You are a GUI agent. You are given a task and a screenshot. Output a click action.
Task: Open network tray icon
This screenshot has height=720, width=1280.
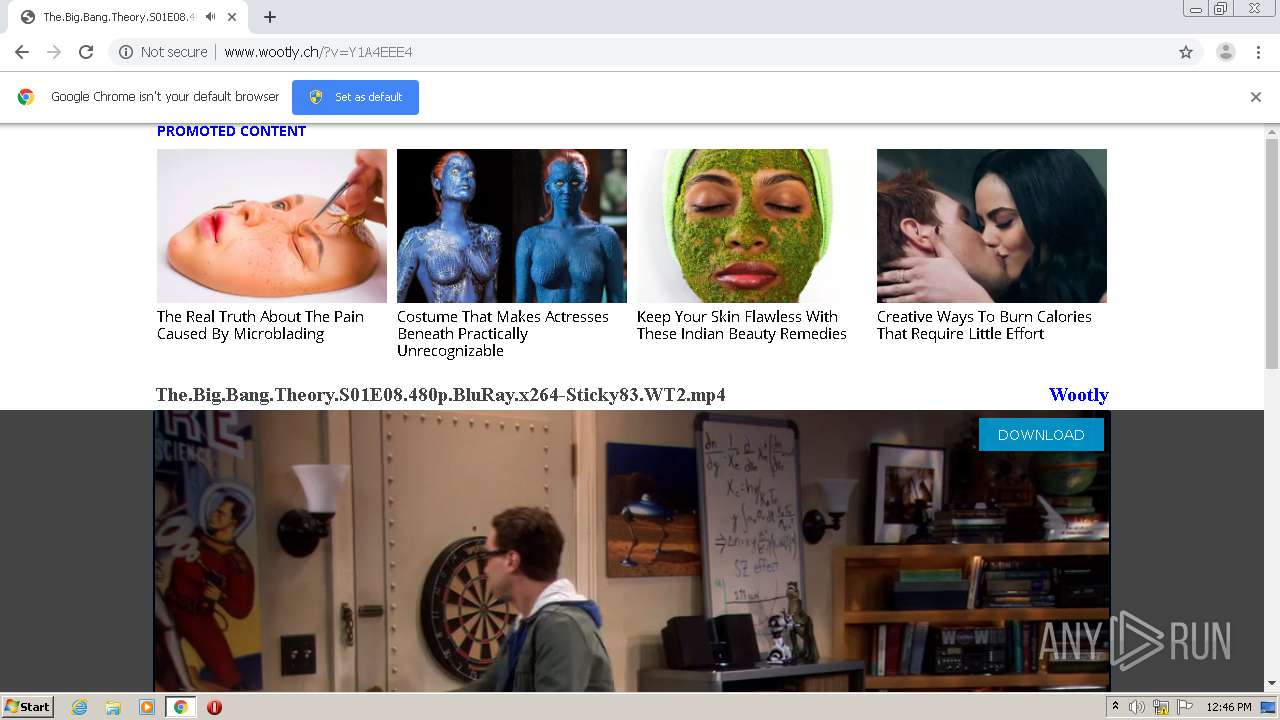[x=1161, y=707]
